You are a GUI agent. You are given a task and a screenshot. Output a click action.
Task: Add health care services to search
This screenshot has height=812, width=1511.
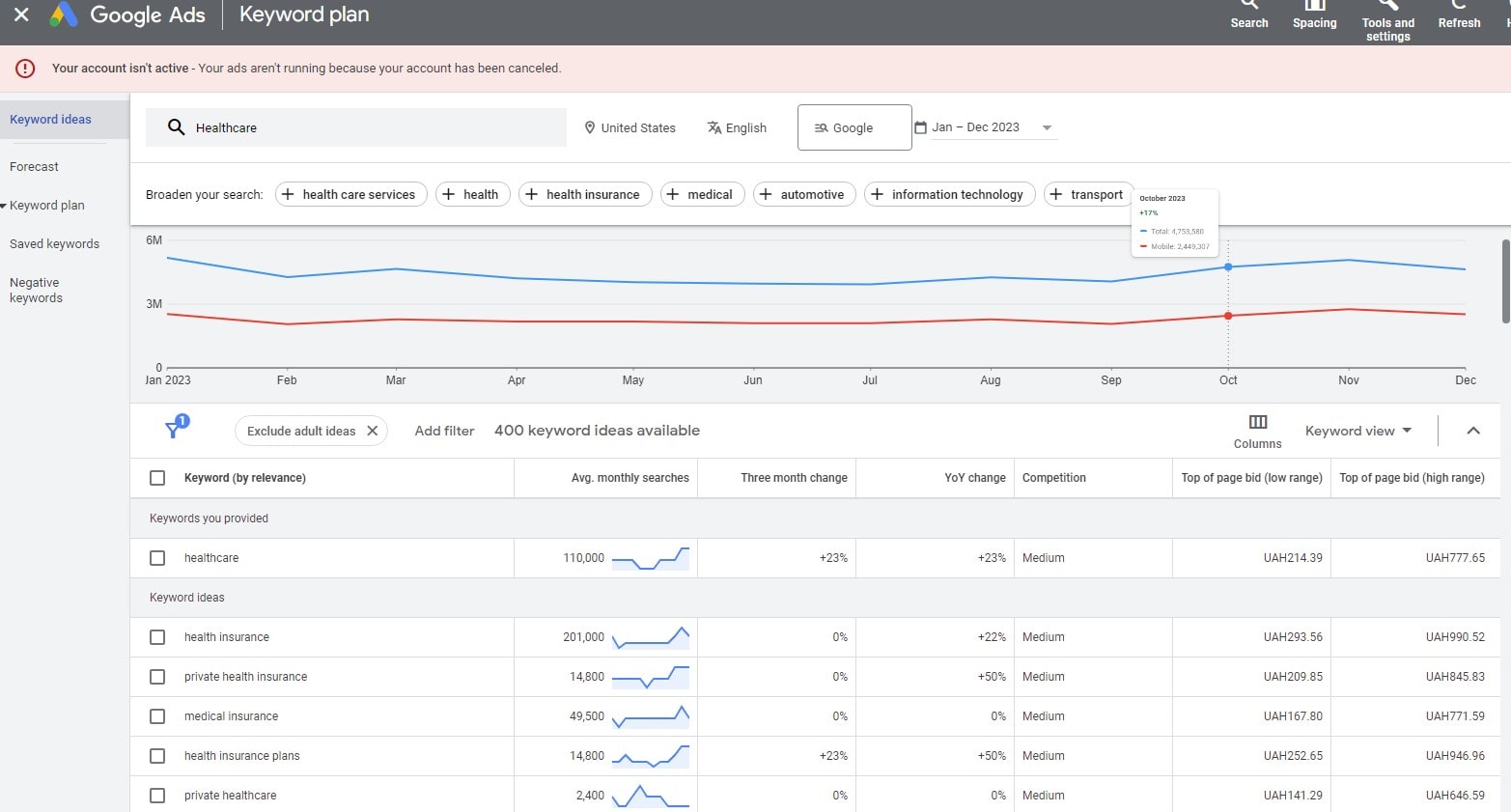pos(351,194)
